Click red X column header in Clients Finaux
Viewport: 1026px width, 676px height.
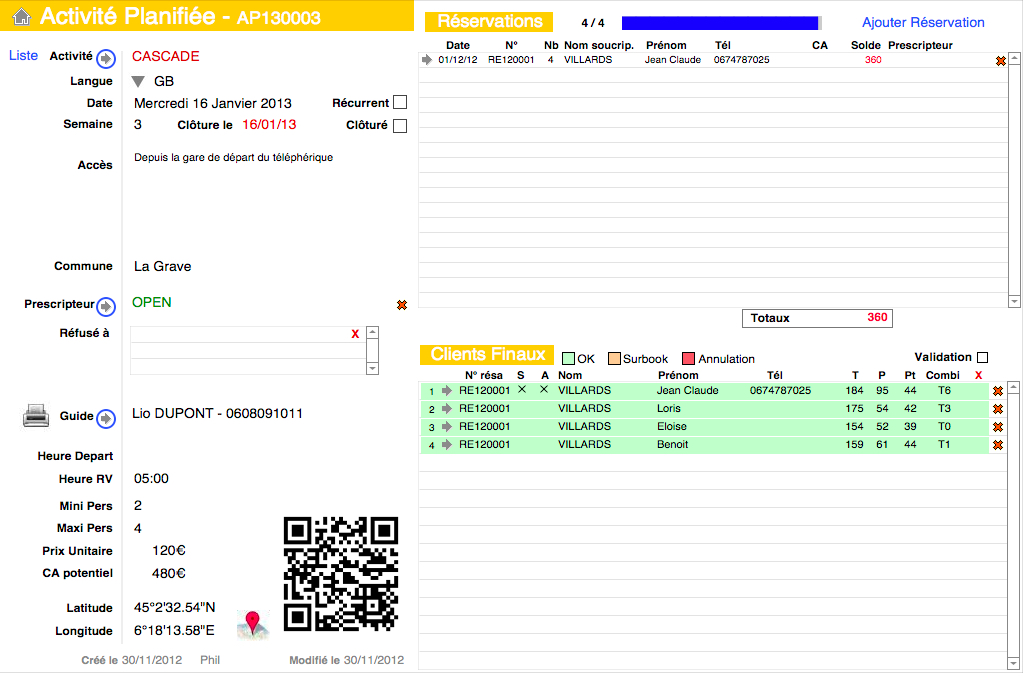pos(978,376)
